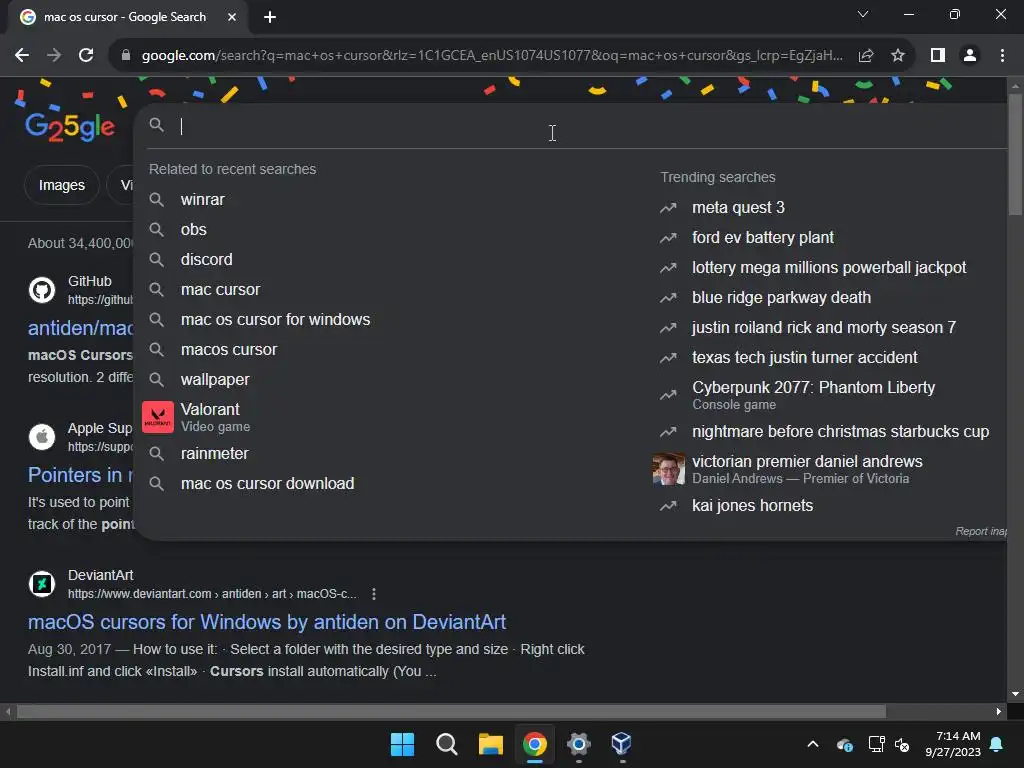The width and height of the screenshot is (1024, 768).
Task: Reload the current Google page
Action: pos(86,56)
